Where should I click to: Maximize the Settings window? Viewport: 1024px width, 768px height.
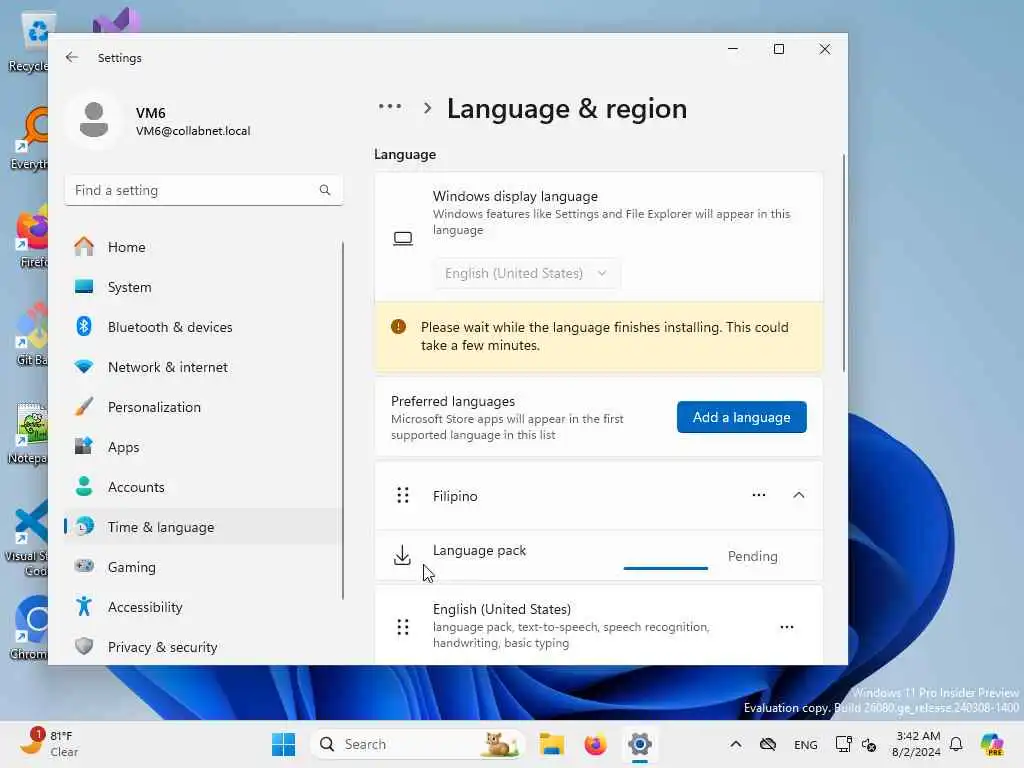[778, 49]
